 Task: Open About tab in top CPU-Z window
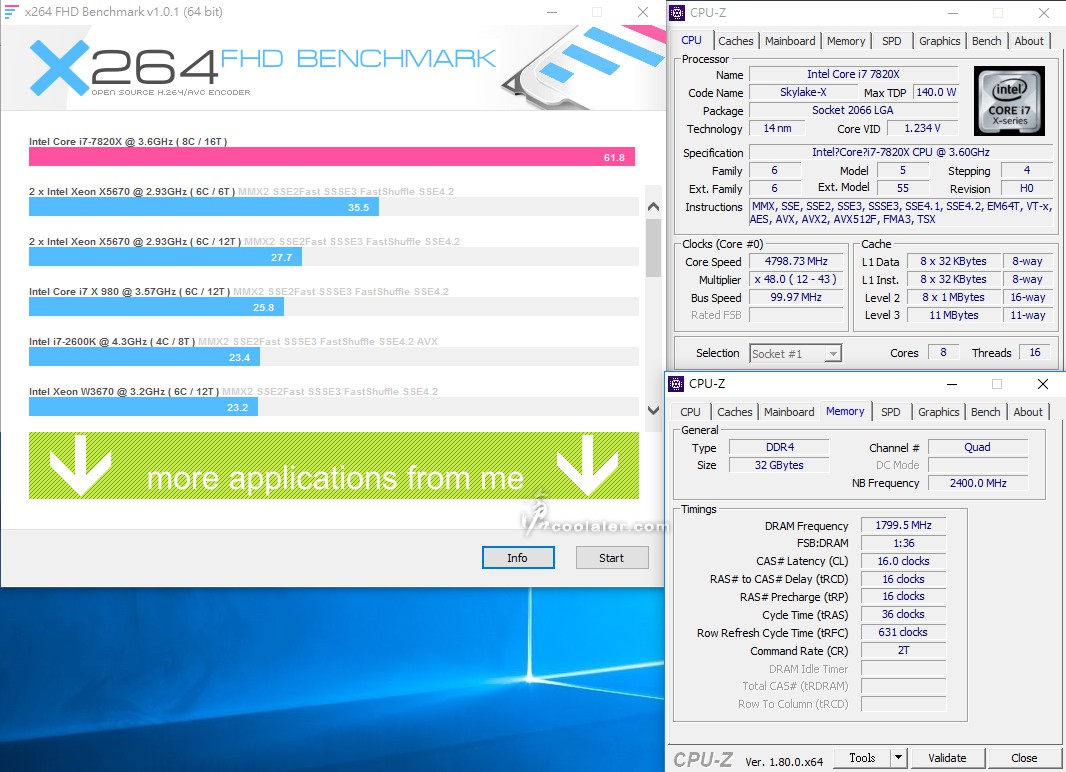(1029, 41)
